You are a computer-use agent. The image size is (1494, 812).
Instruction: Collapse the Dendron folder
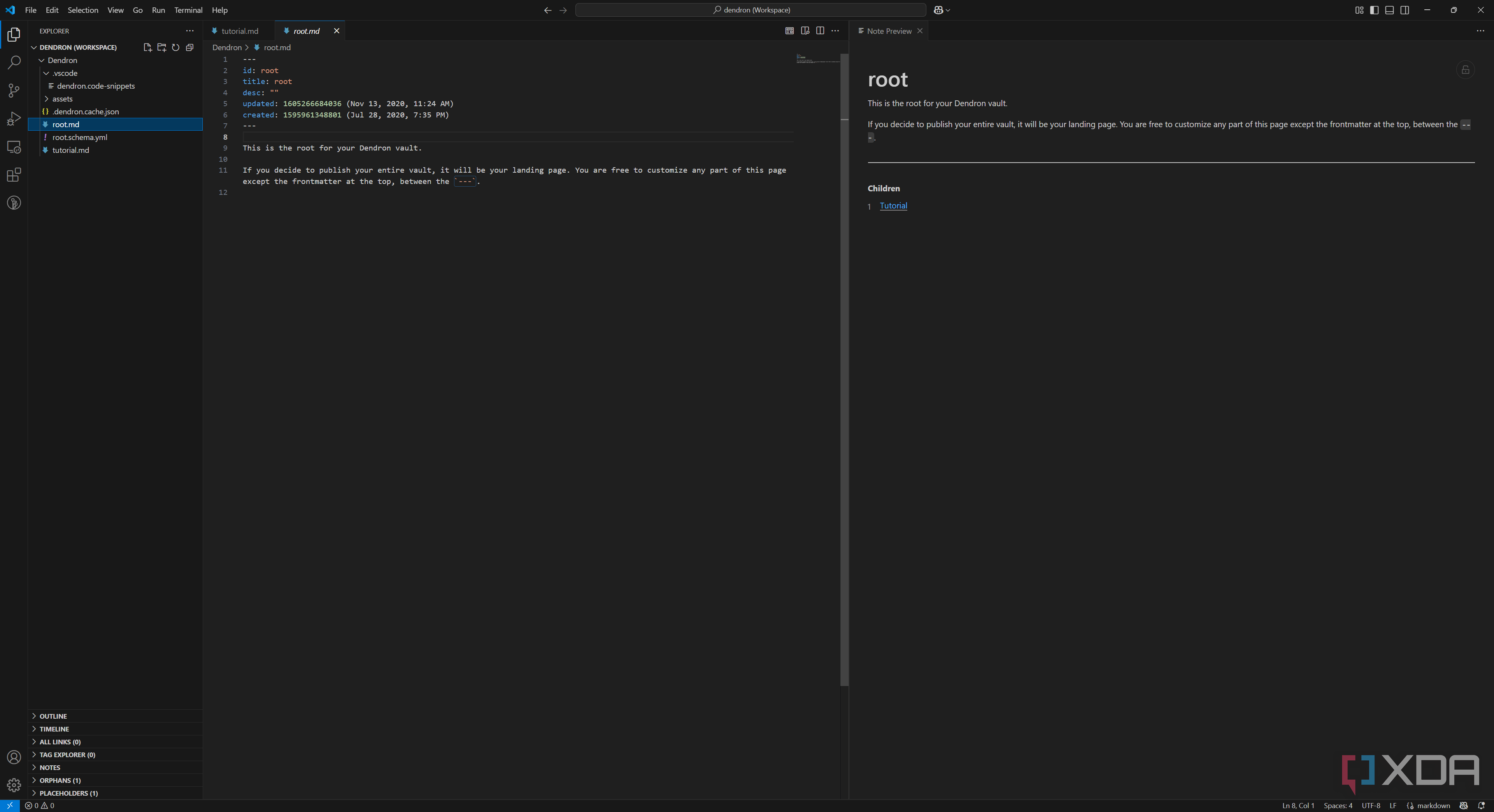(116, 60)
